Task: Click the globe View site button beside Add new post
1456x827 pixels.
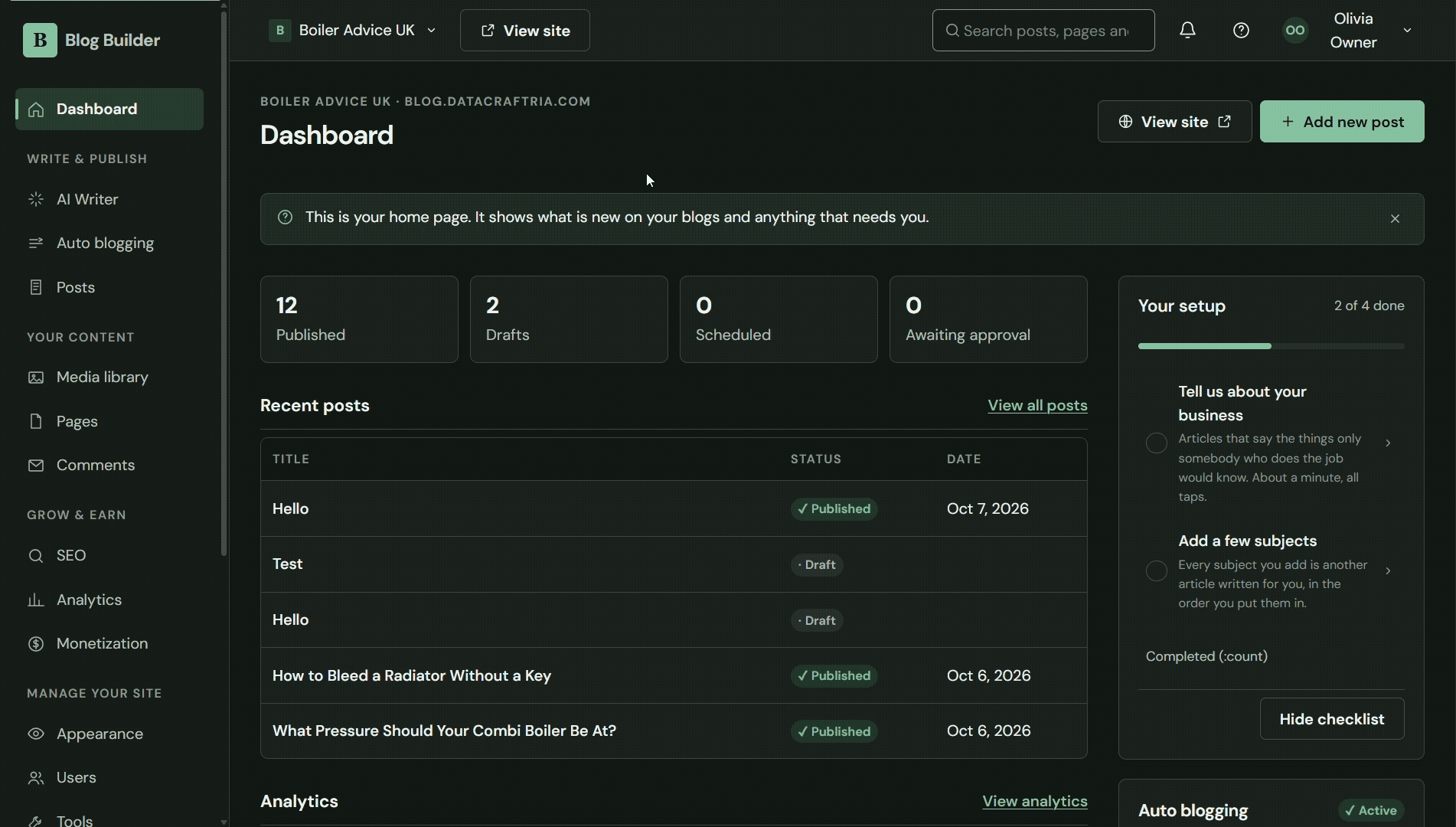Action: (x=1174, y=122)
